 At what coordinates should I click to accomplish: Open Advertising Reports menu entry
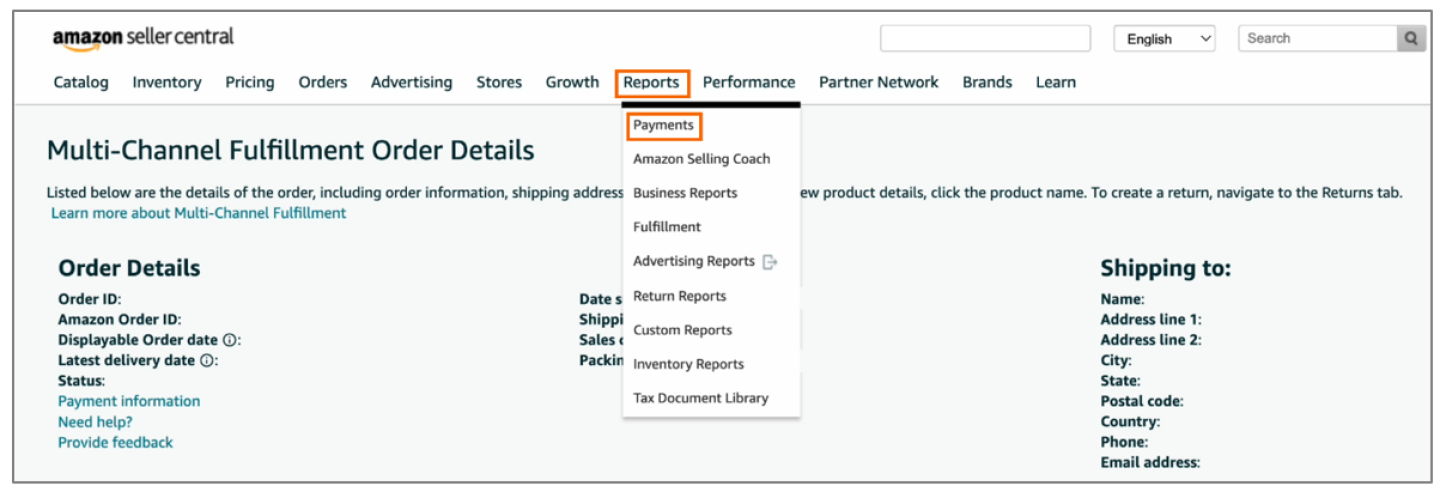point(694,261)
